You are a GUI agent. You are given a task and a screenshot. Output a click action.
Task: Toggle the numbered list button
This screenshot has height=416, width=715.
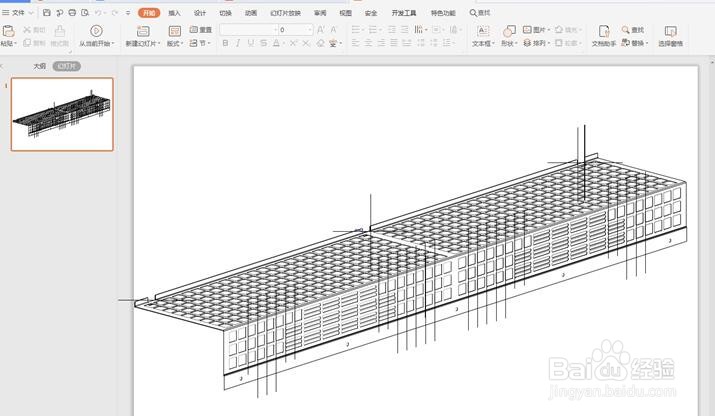374,30
